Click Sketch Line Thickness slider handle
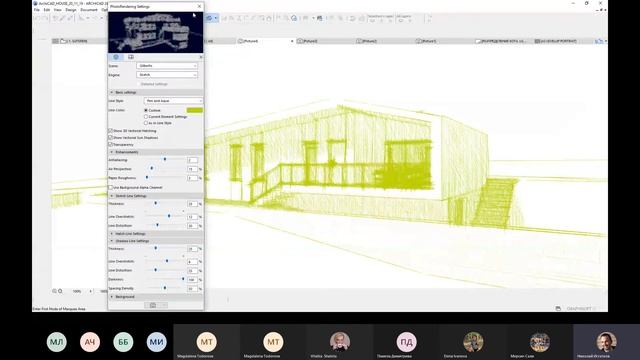Viewport: 640px width, 360px height. 156,203
